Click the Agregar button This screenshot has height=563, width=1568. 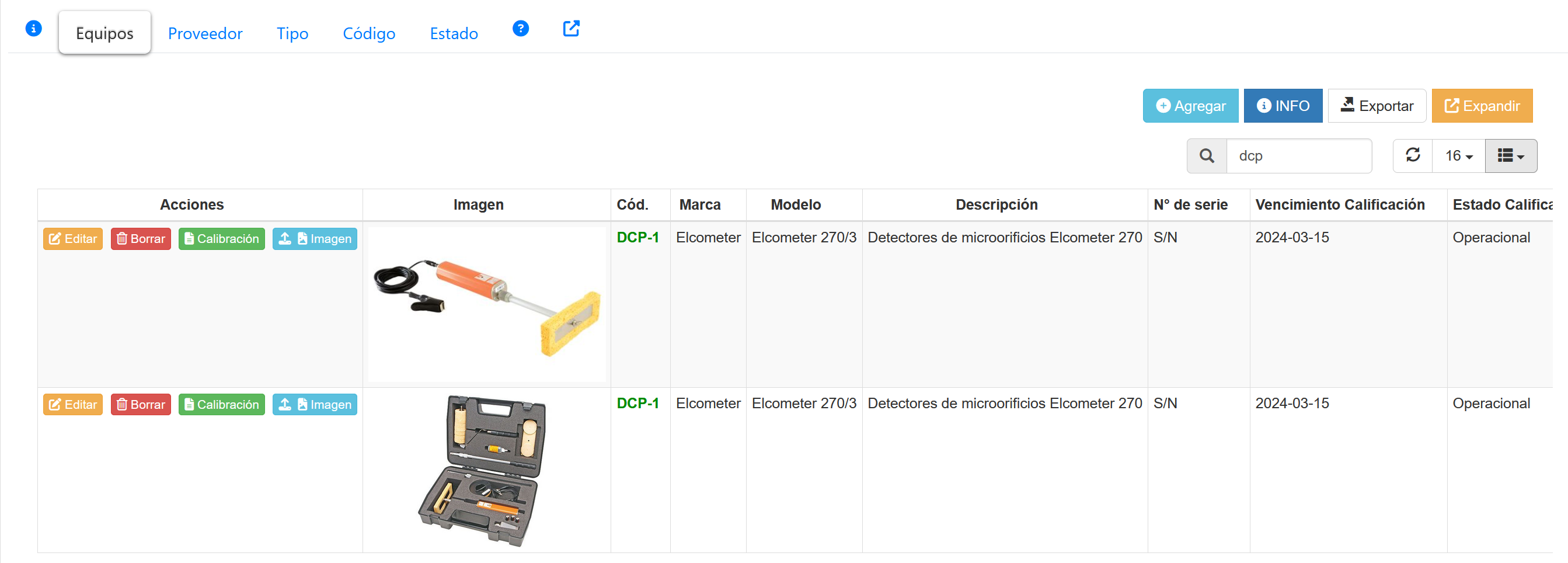[1190, 106]
